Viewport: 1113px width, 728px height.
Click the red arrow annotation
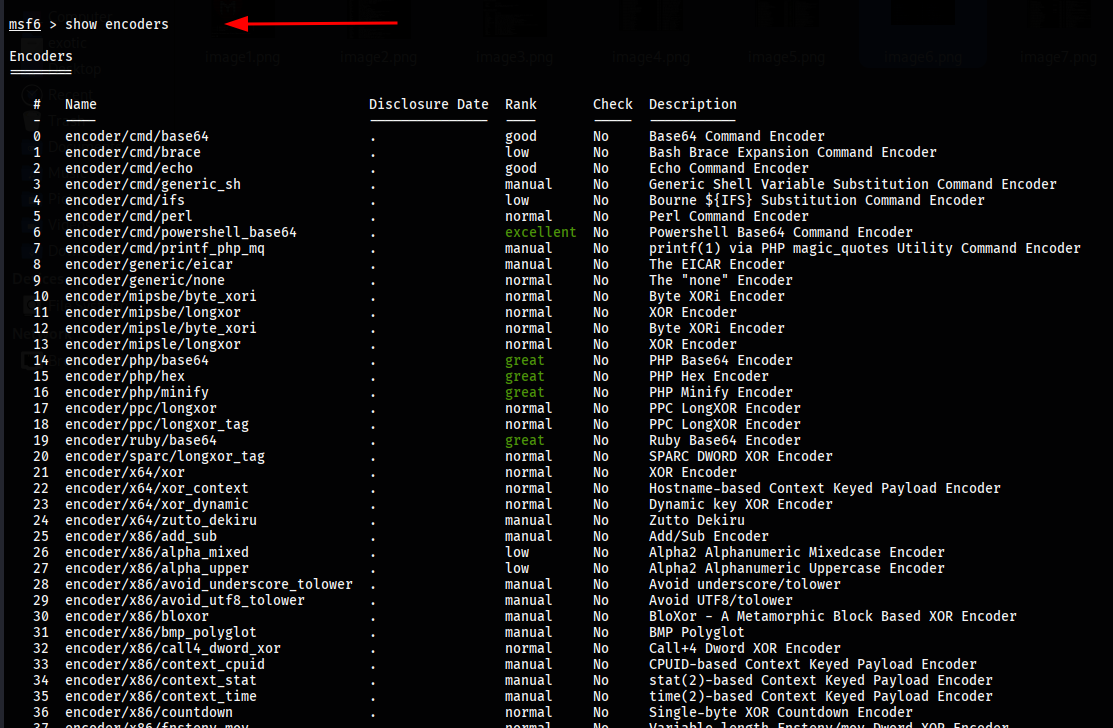pyautogui.click(x=311, y=23)
